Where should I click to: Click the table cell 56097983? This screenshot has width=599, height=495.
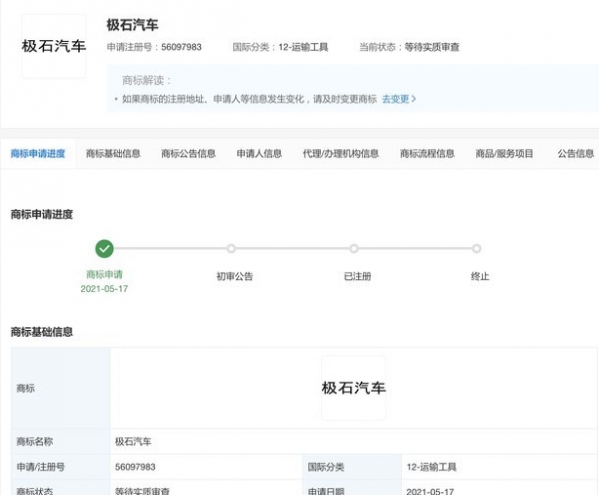(135, 467)
